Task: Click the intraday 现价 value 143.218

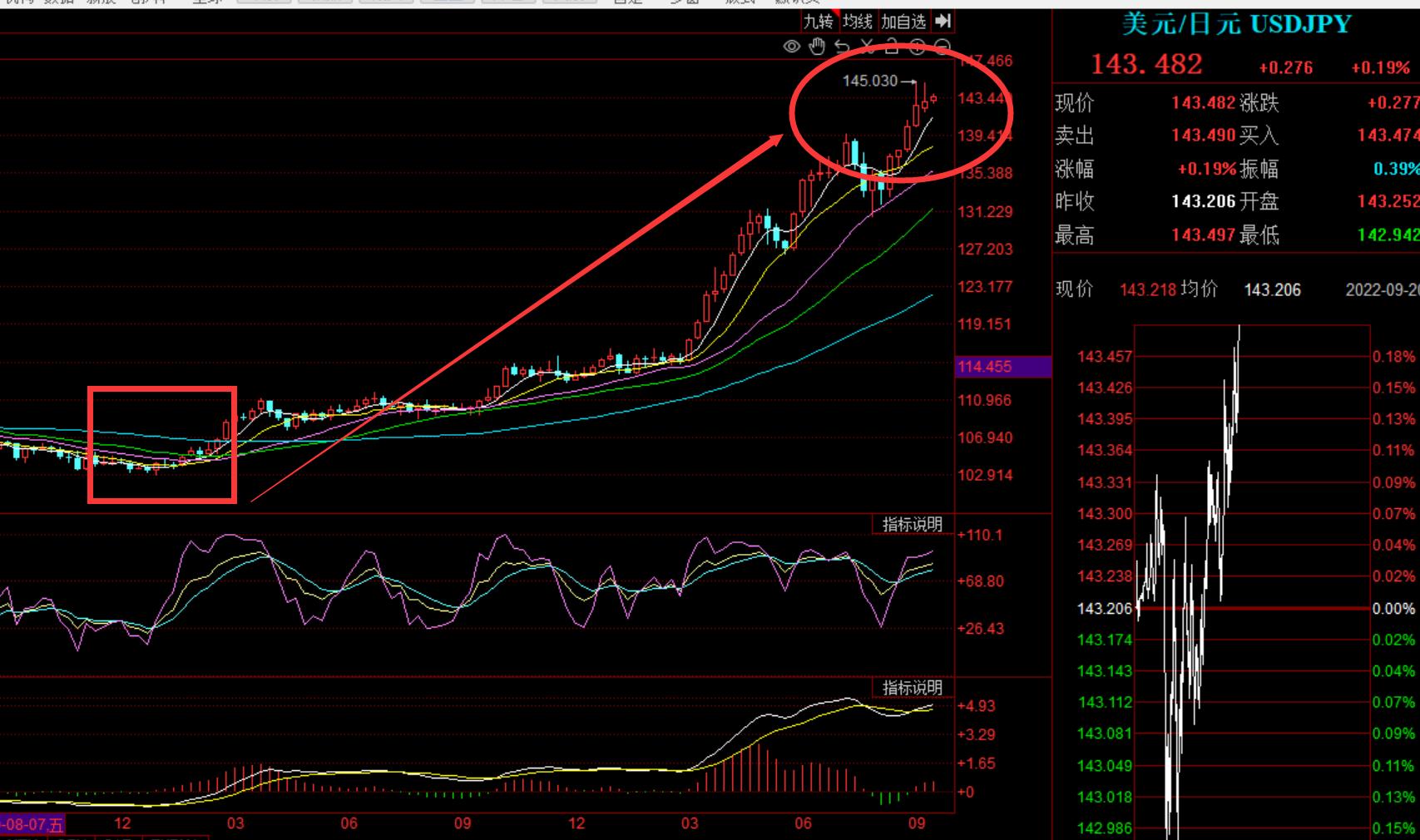Action: coord(1148,289)
